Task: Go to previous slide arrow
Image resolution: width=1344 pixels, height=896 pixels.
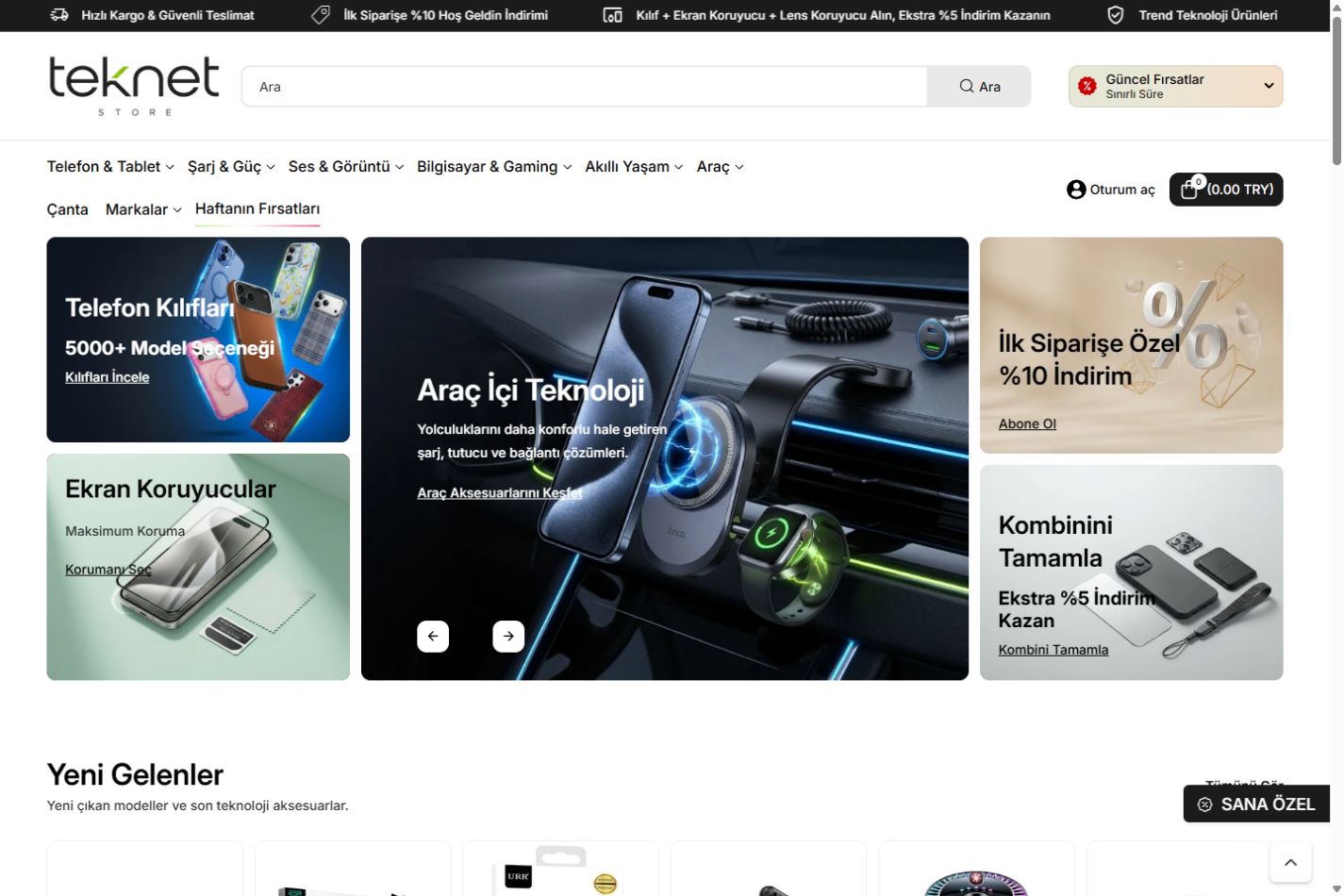Action: pos(433,637)
